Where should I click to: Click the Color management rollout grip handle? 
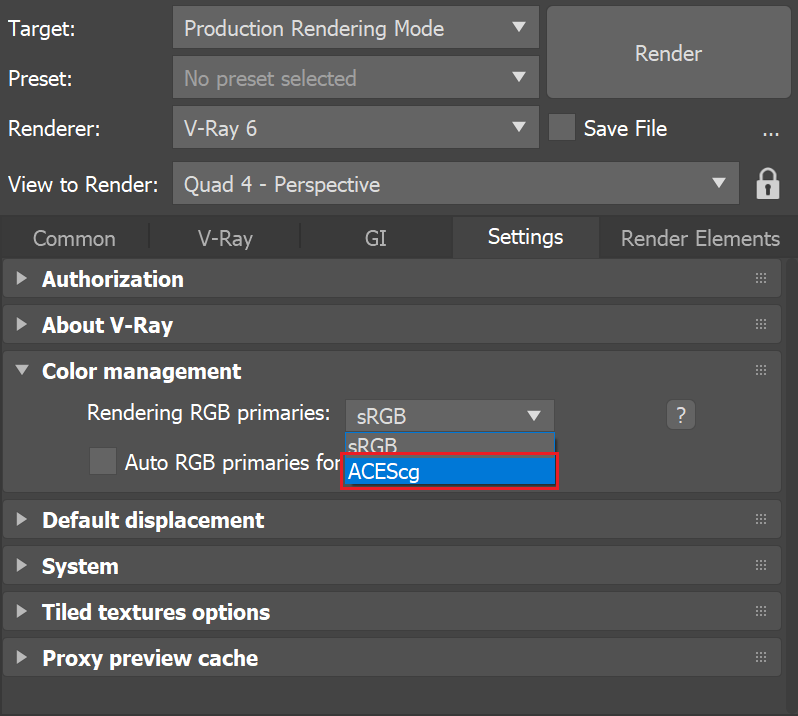pyautogui.click(x=761, y=370)
